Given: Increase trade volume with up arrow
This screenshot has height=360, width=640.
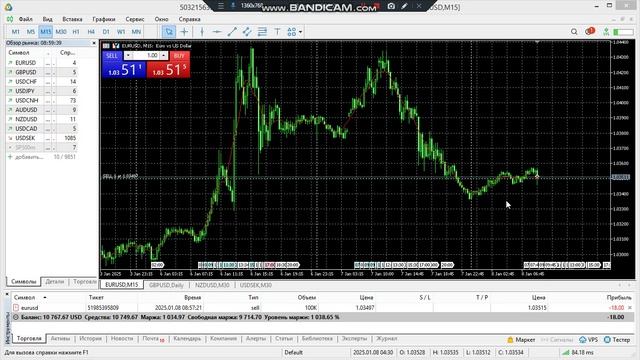Looking at the screenshot, I should pyautogui.click(x=163, y=56).
